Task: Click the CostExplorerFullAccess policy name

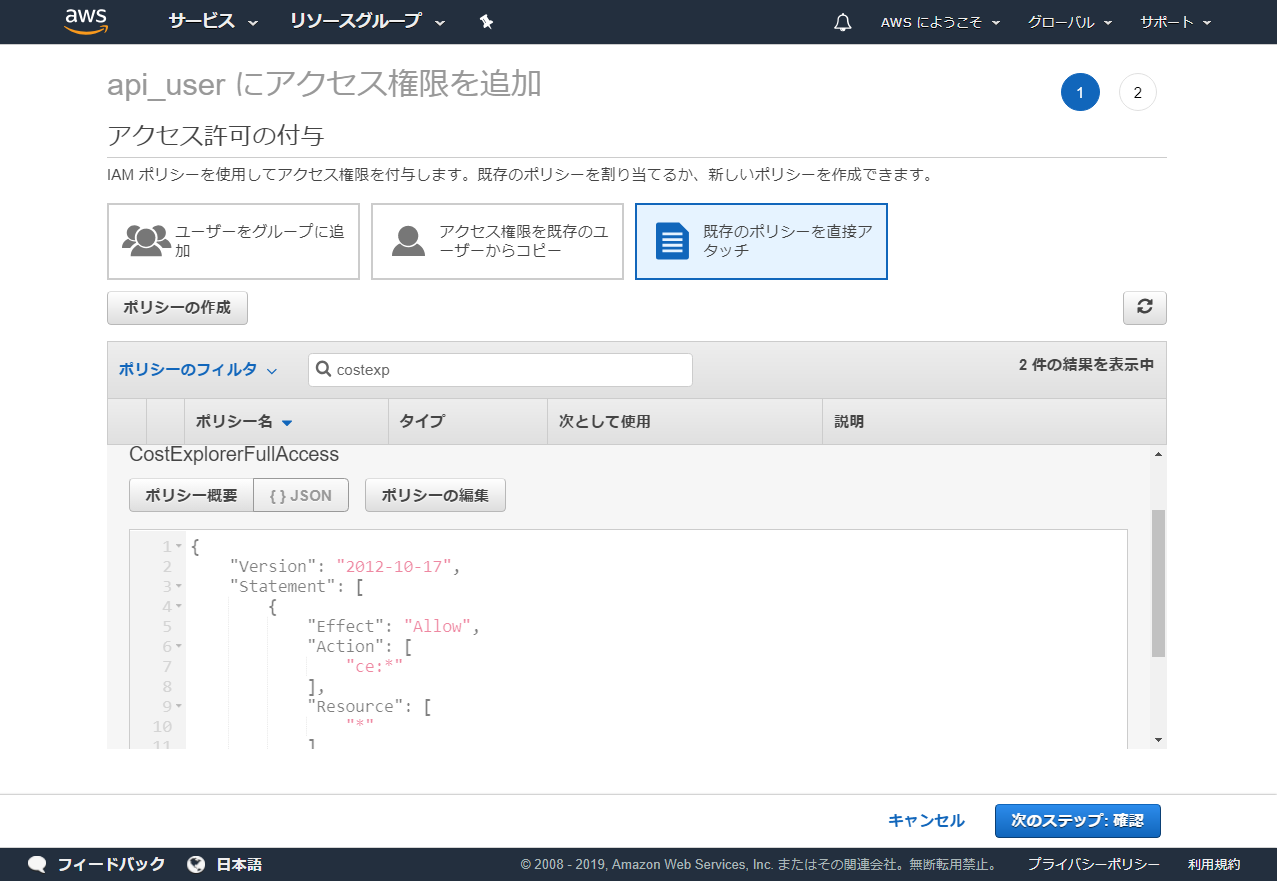Action: [234, 455]
